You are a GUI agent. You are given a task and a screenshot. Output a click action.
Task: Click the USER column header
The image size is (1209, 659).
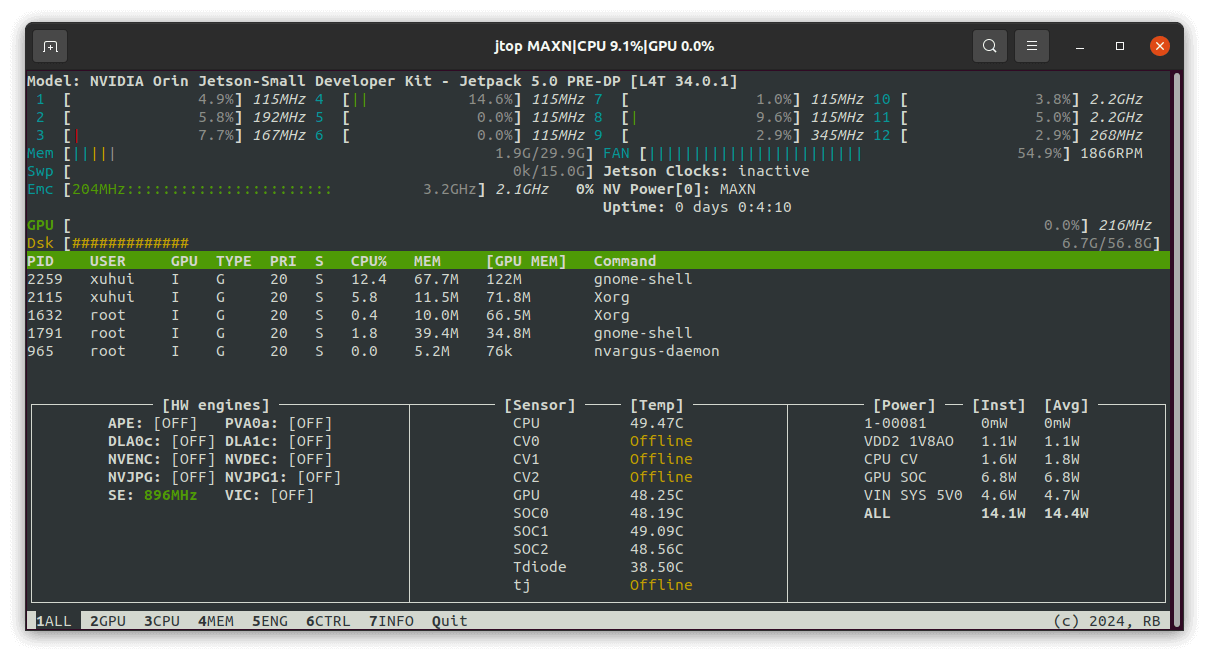pos(108,261)
